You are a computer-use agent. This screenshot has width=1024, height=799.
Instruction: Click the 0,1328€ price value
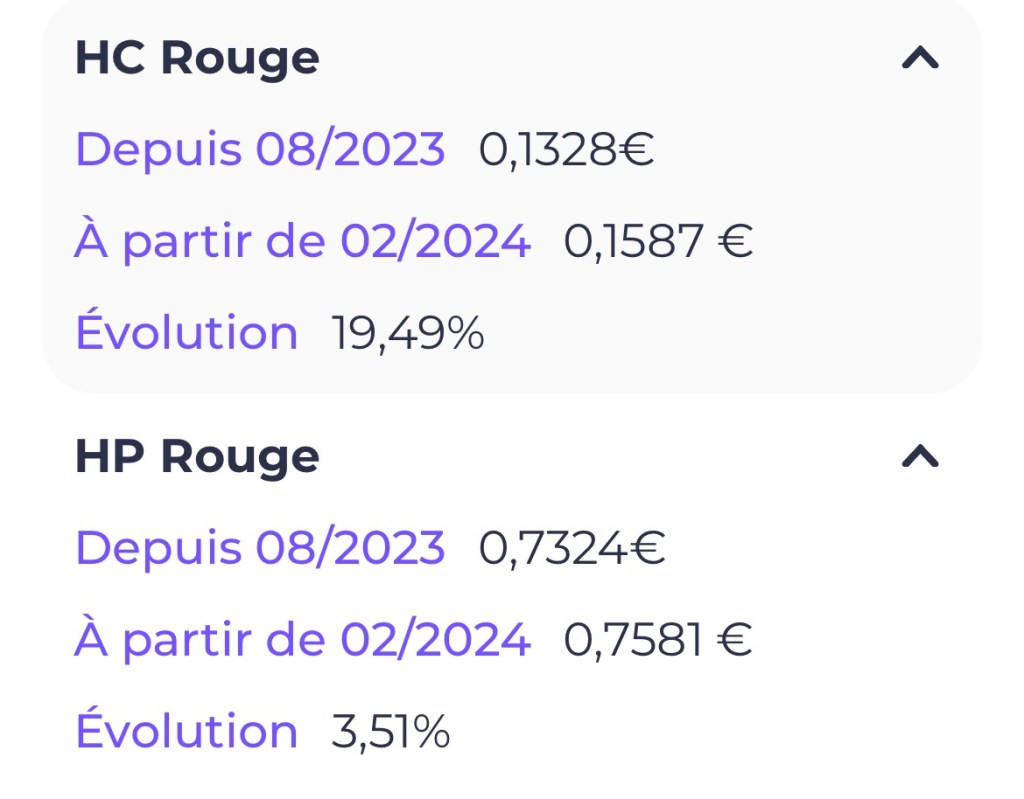tap(566, 150)
